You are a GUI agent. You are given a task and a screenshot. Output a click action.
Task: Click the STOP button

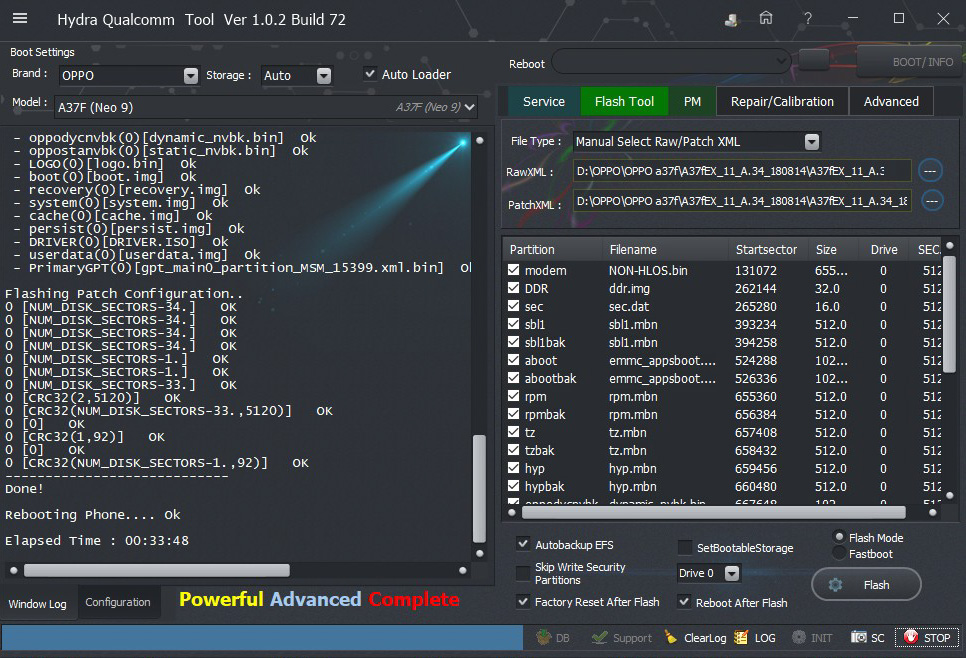point(927,638)
